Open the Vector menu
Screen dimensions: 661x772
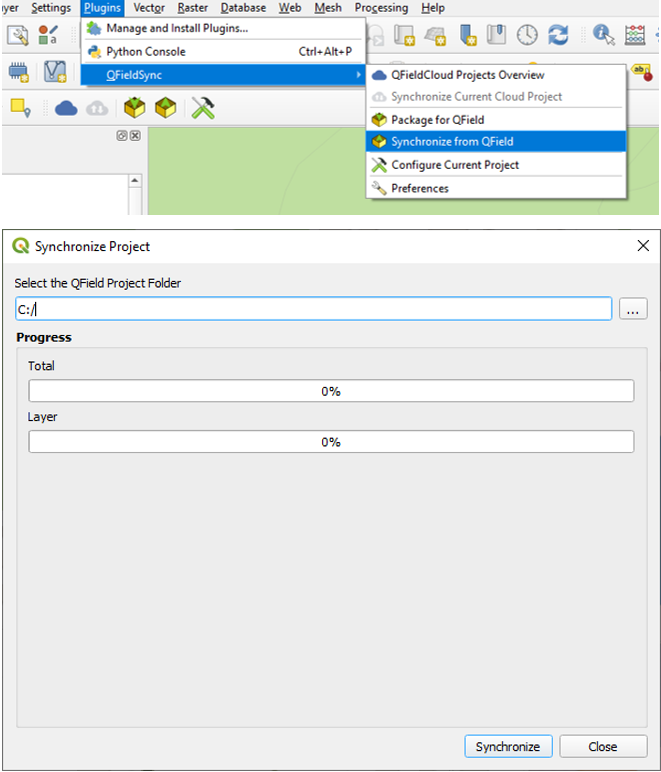(149, 8)
